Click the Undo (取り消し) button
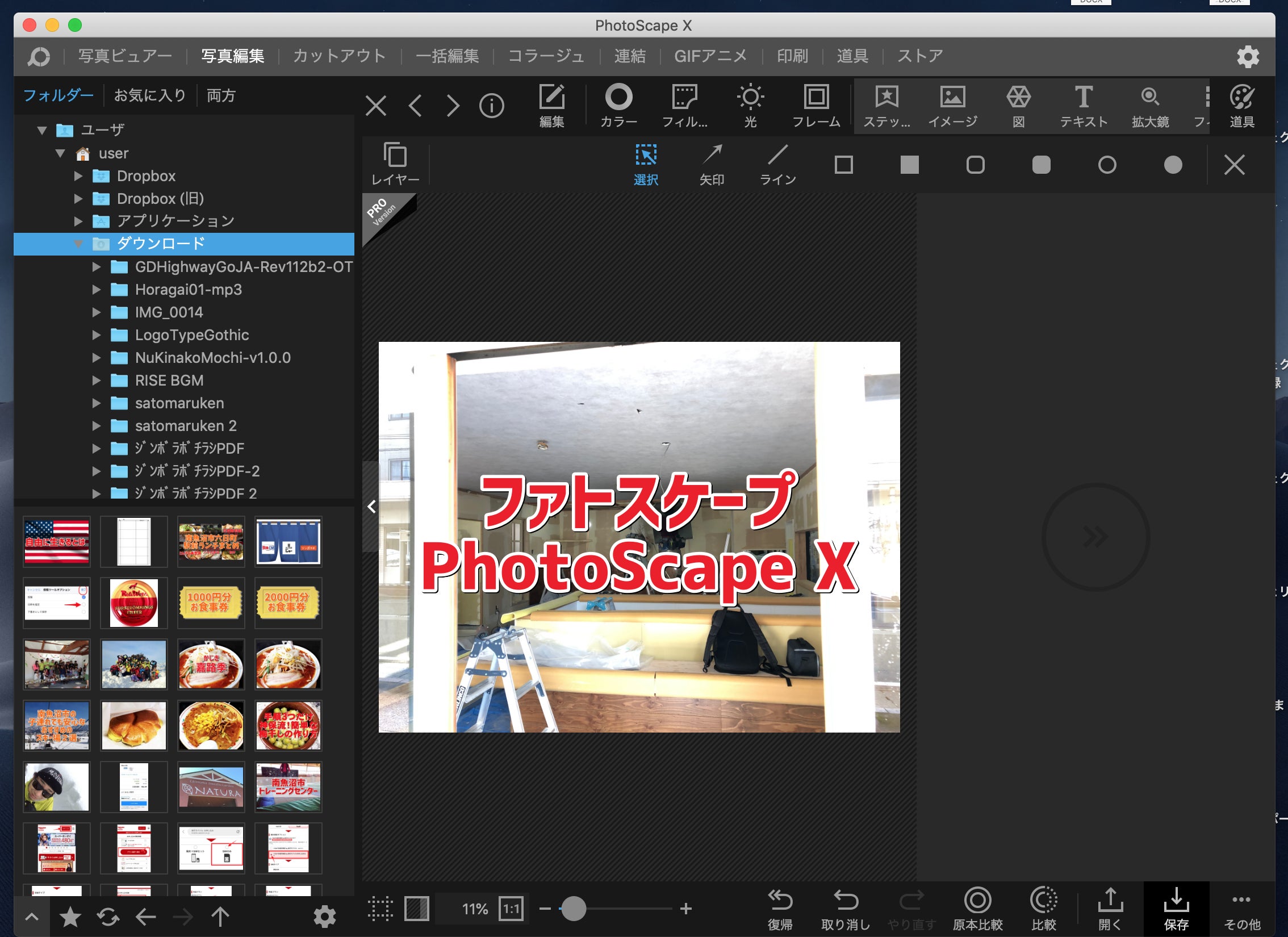 (x=846, y=908)
